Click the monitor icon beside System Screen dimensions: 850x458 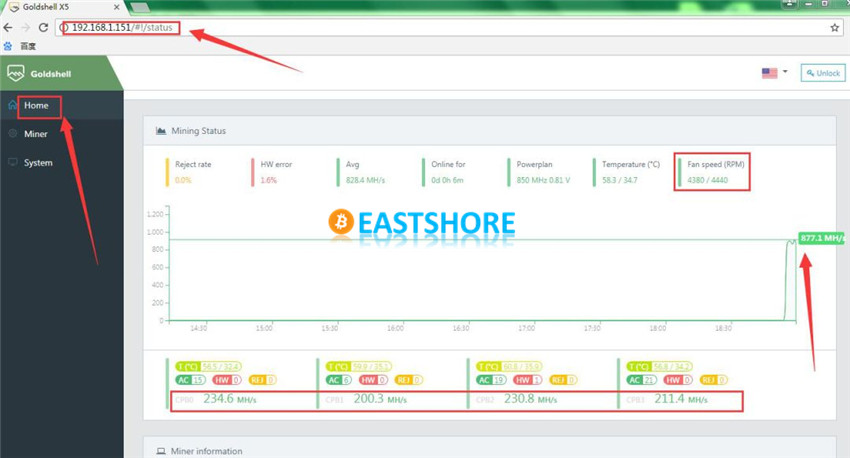pyautogui.click(x=12, y=162)
